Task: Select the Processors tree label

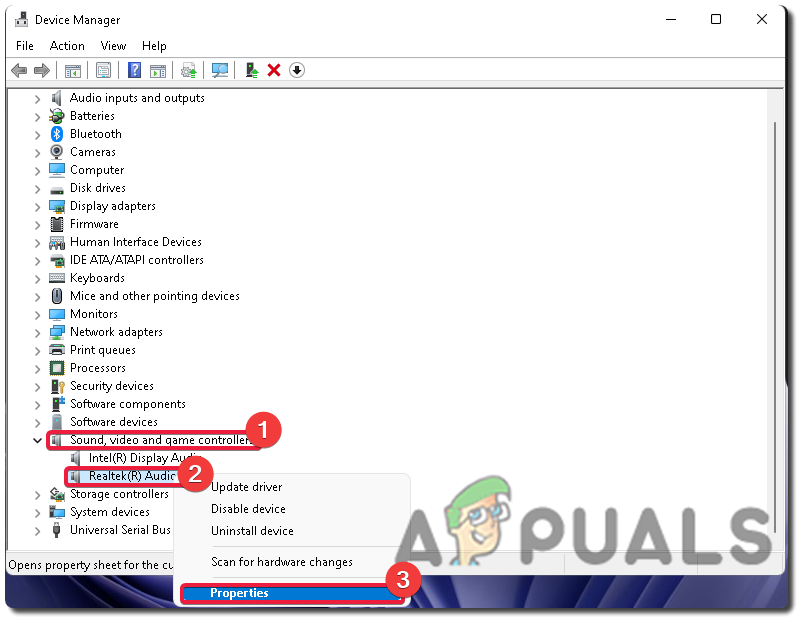Action: point(98,368)
